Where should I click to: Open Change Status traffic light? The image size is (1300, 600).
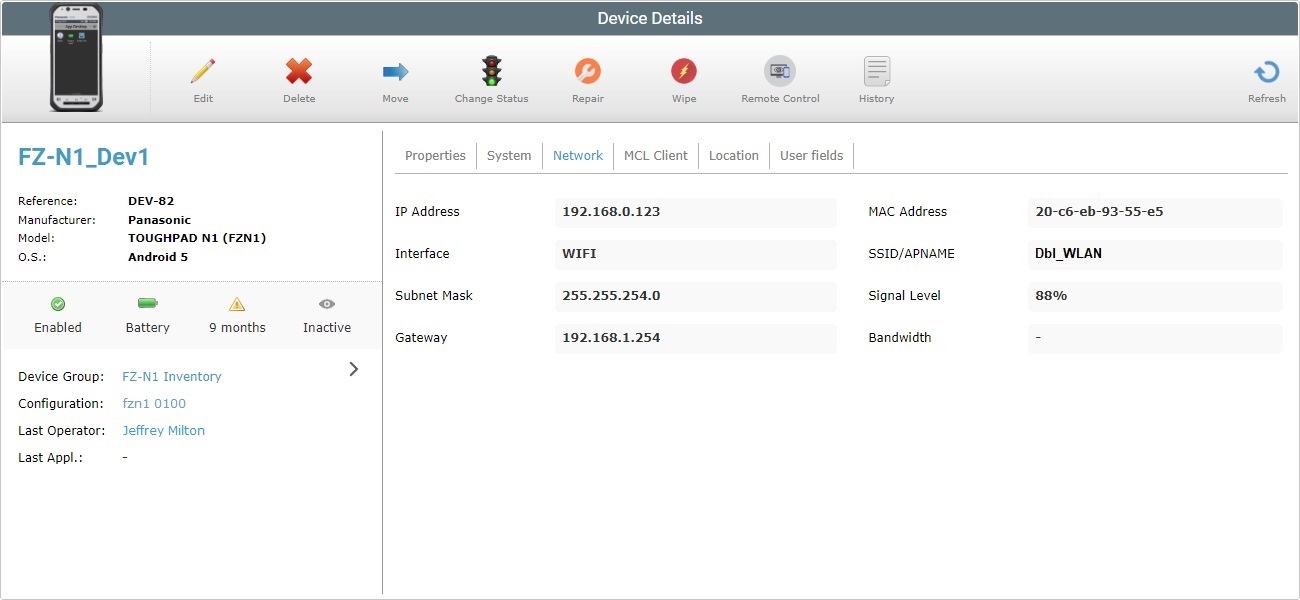491,72
